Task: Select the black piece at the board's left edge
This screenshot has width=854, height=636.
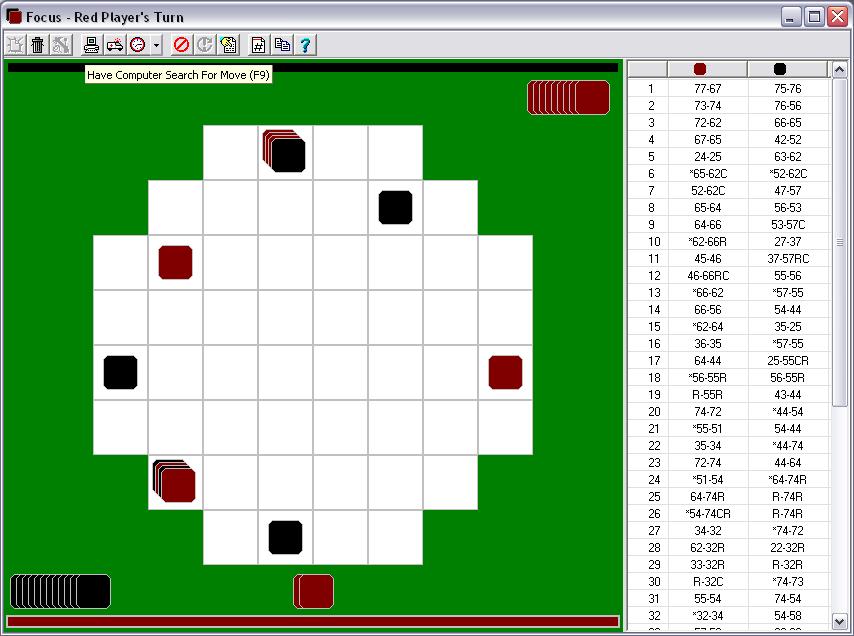Action: (120, 372)
